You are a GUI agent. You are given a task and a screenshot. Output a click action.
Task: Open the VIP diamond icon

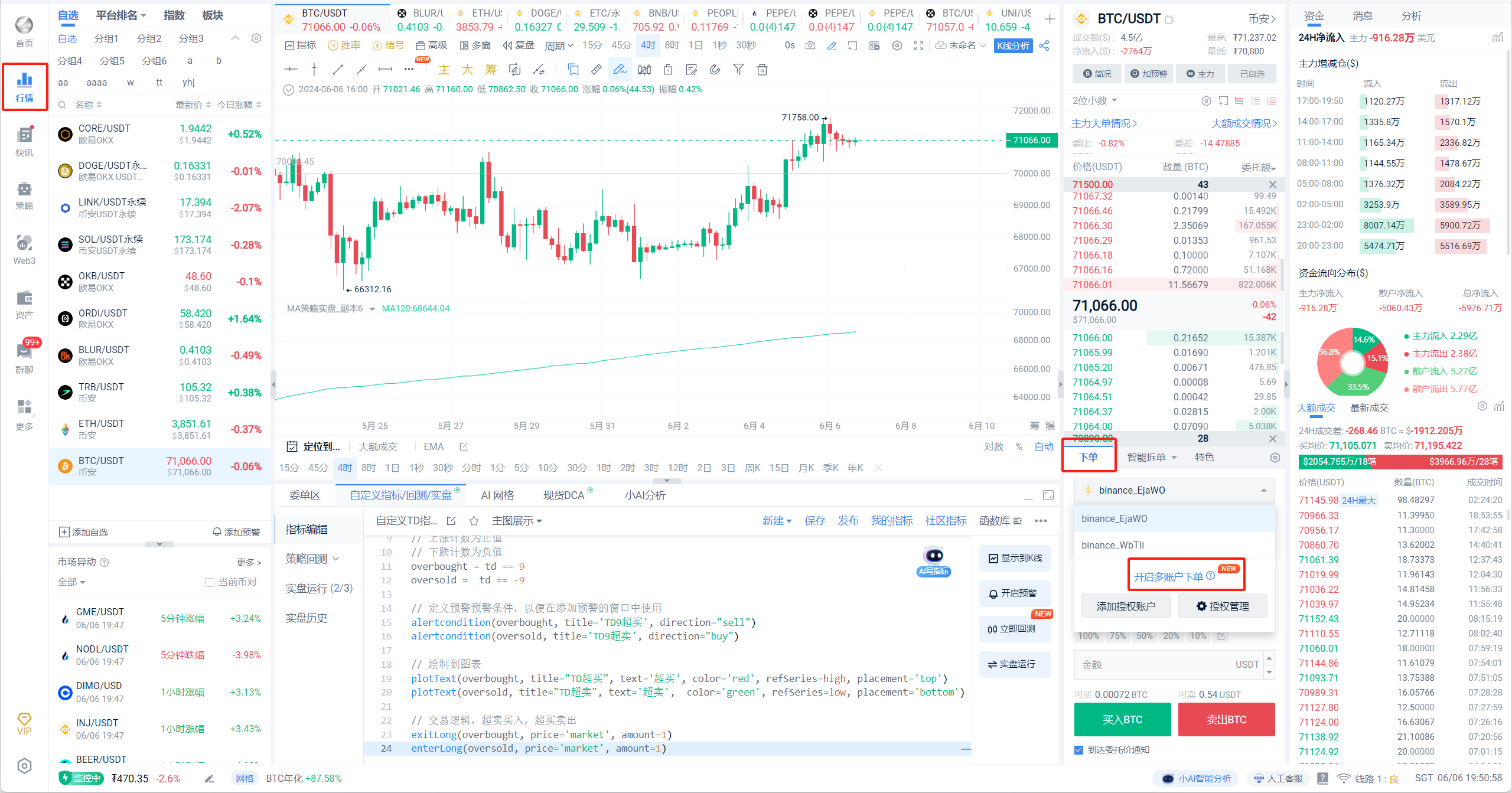[x=24, y=723]
